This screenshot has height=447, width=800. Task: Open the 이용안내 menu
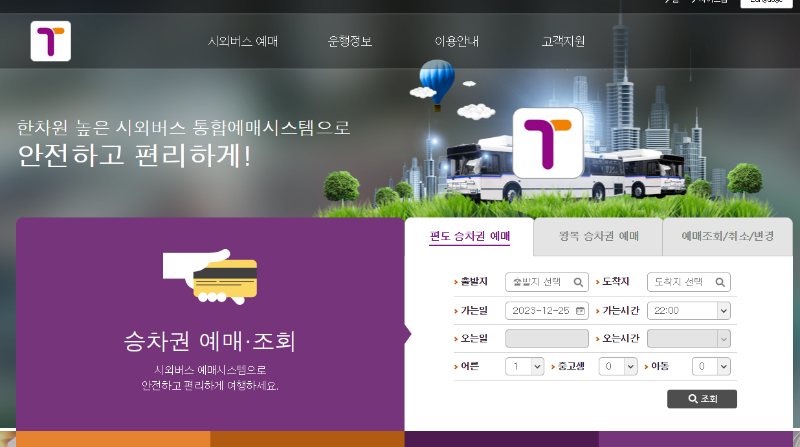[457, 41]
